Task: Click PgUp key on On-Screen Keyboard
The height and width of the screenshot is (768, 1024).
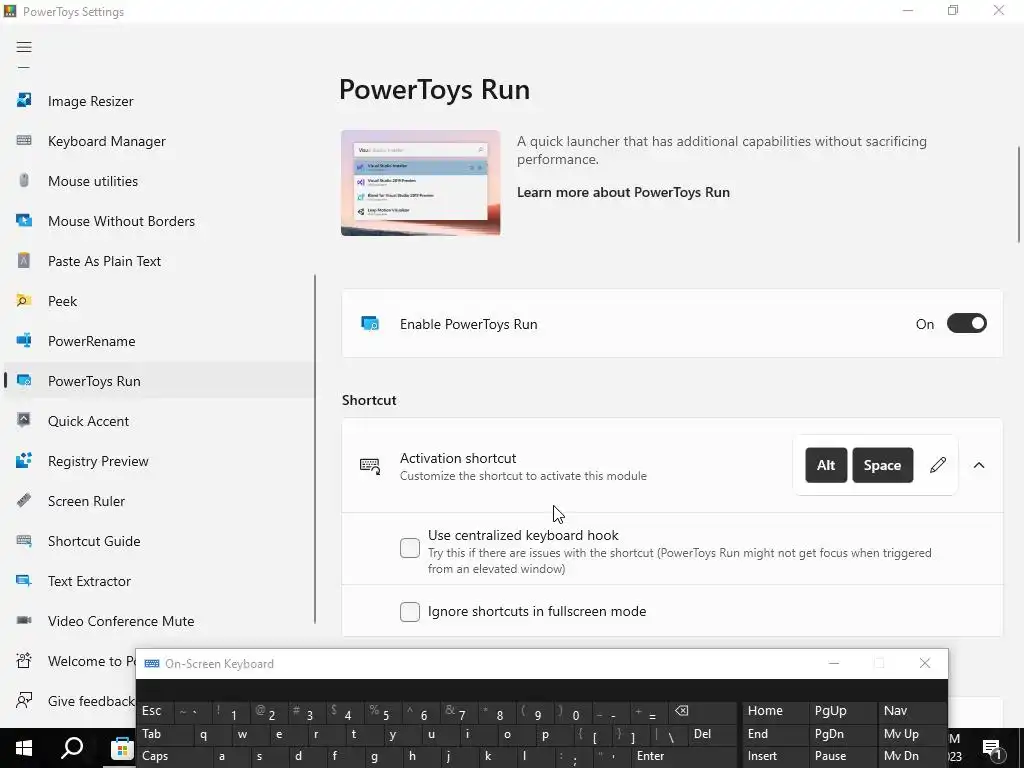Action: pyautogui.click(x=844, y=711)
